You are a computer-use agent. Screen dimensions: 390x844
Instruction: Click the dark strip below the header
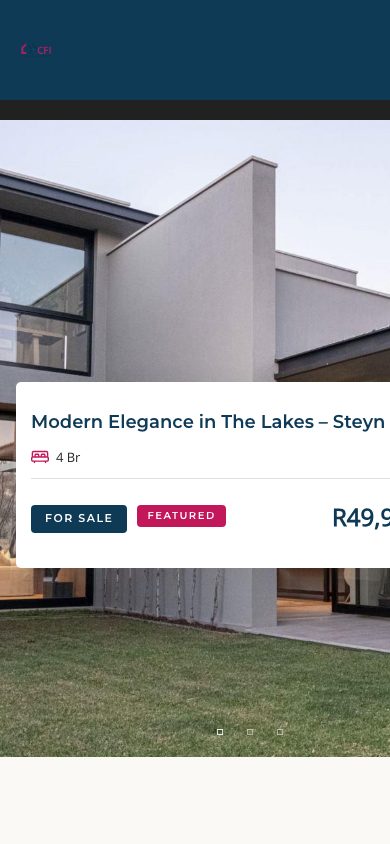click(x=195, y=110)
